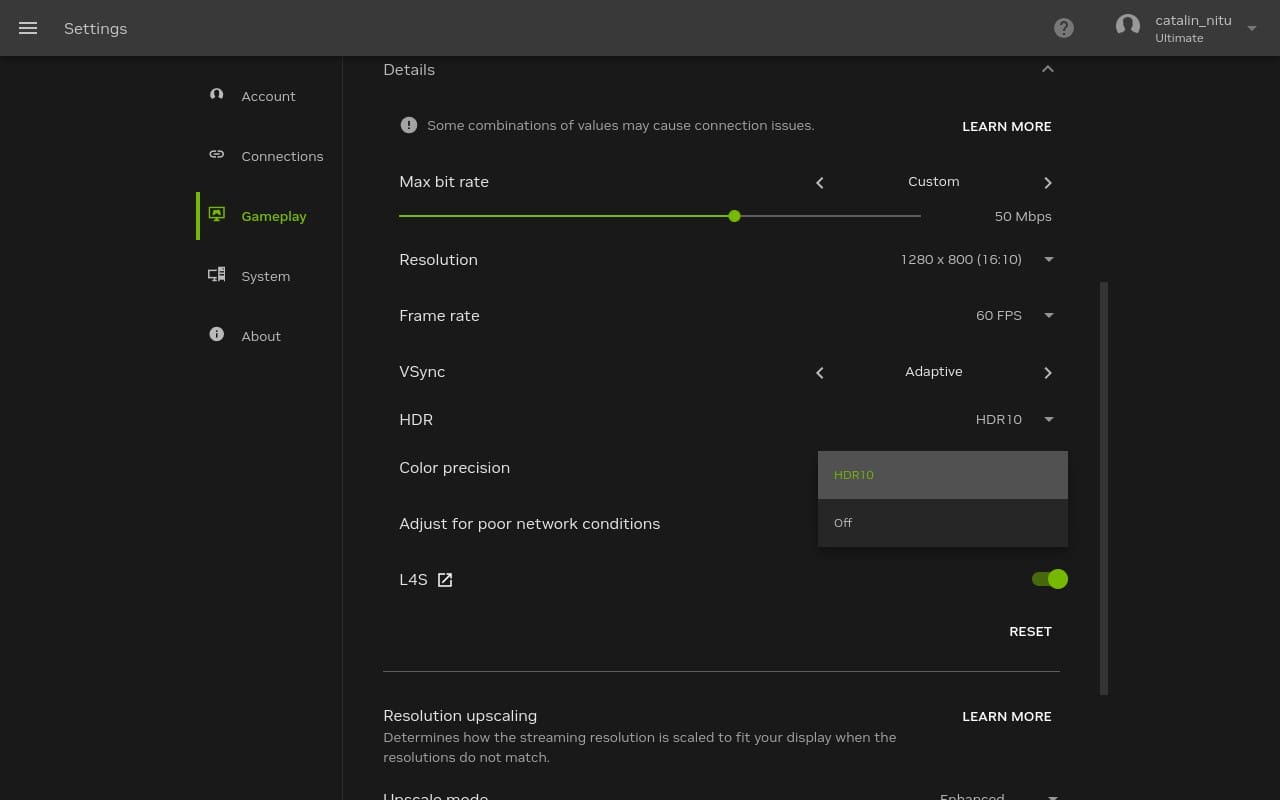Screen dimensions: 1280x800
Task: Click the Account headset icon in sidebar
Action: tap(217, 95)
